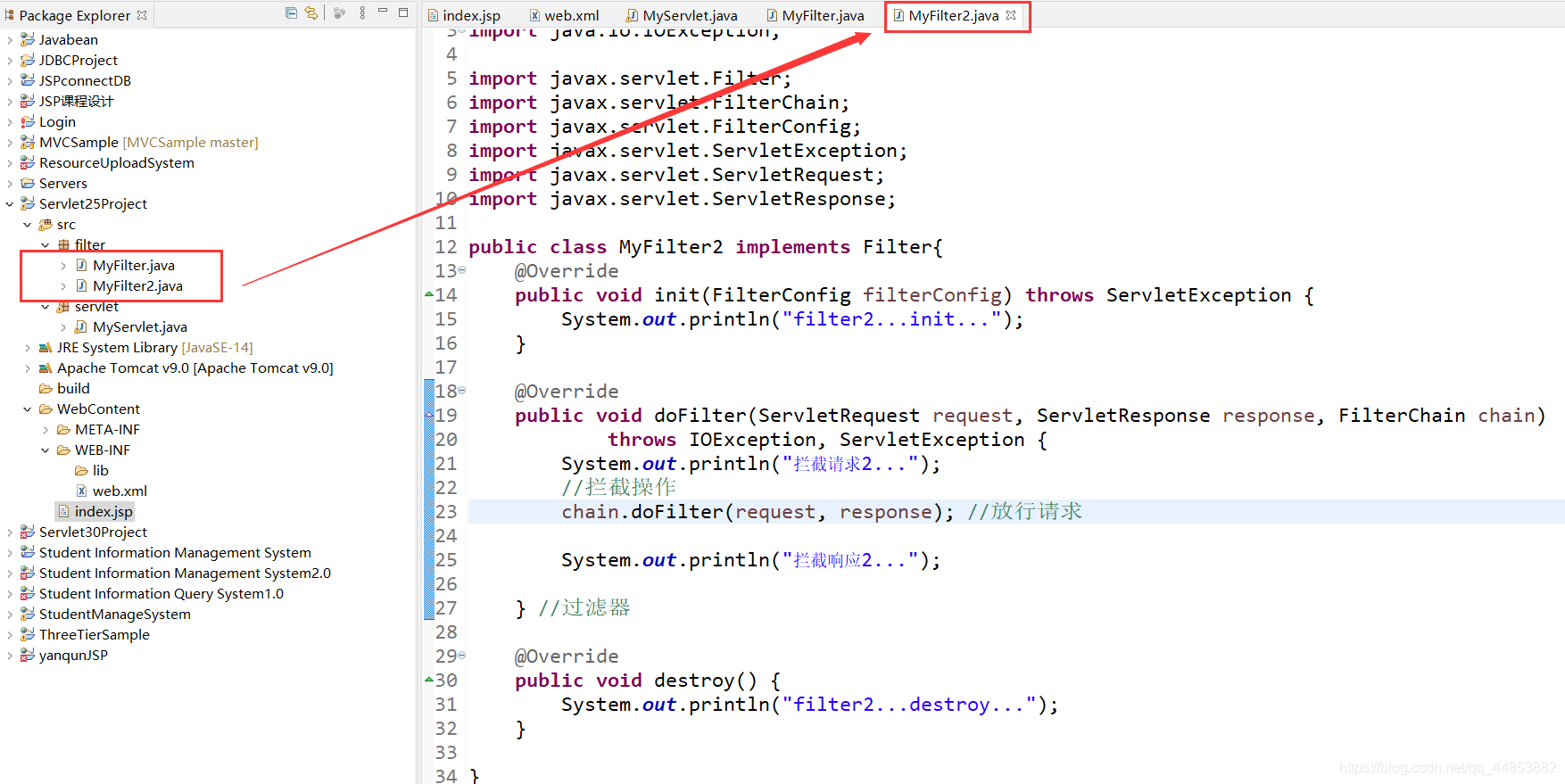The image size is (1565, 784).
Task: Collapse the WEB-INF folder chevron
Action: pos(46,450)
